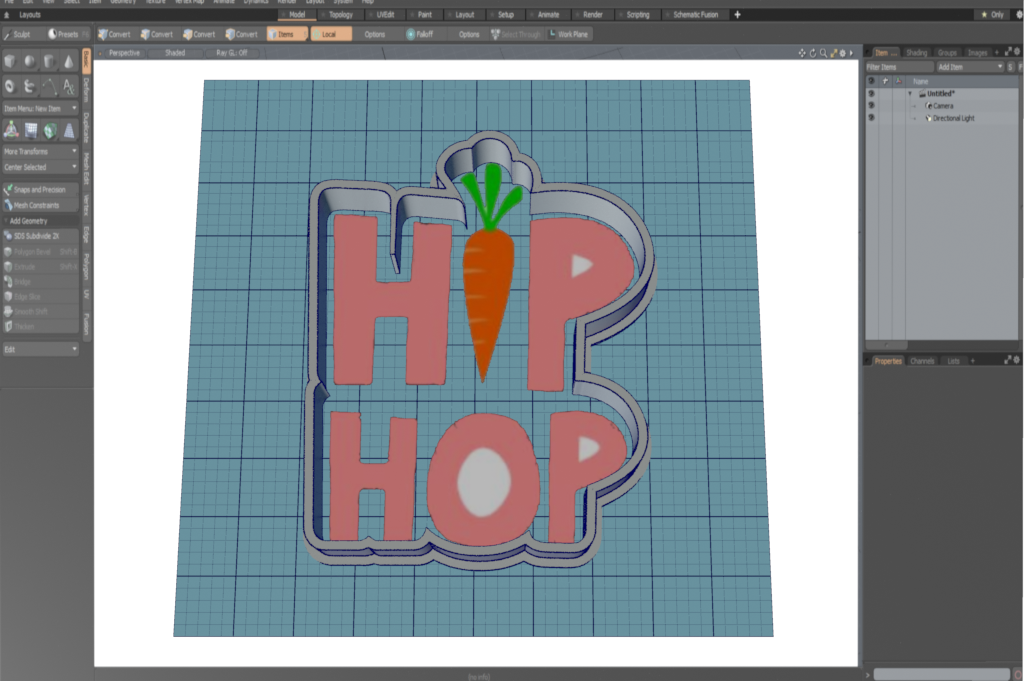Pick the torus primitive tool
The width and height of the screenshot is (1024, 681).
pos(11,87)
